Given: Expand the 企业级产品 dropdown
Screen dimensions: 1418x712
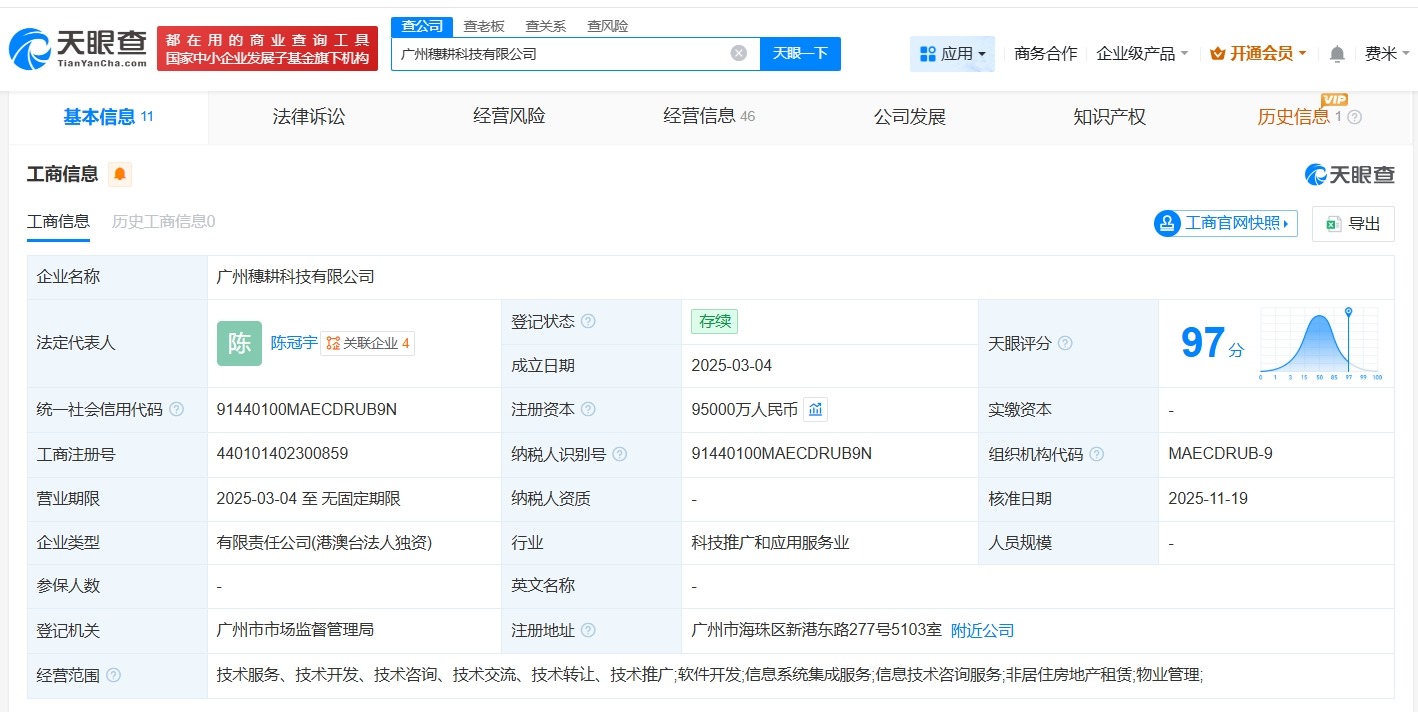Looking at the screenshot, I should tap(1141, 53).
